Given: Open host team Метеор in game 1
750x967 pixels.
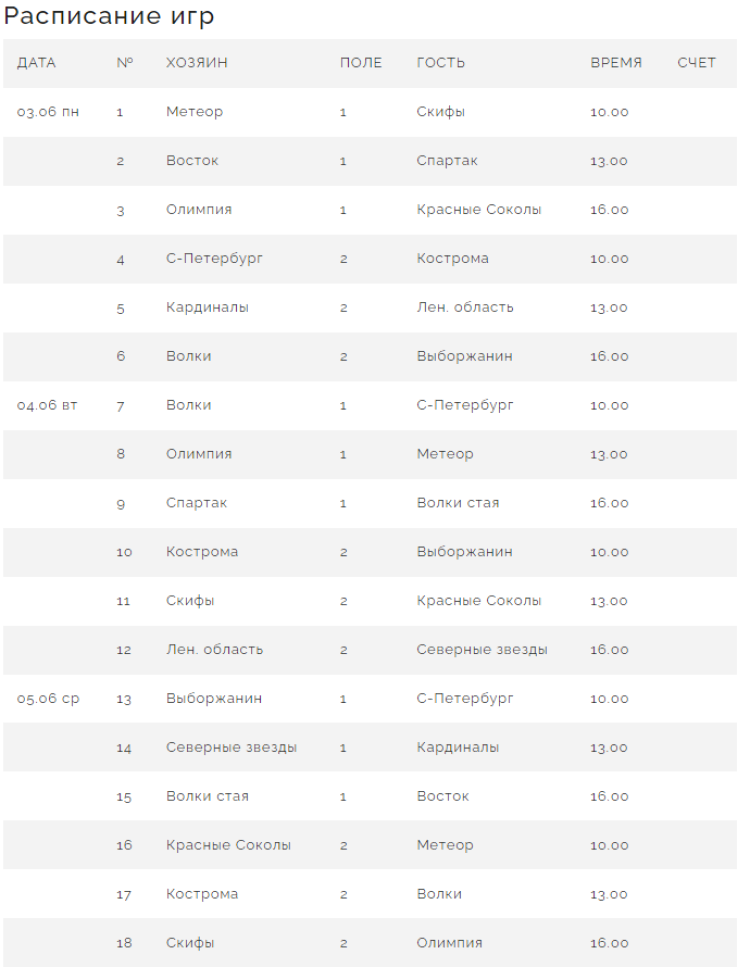Looking at the screenshot, I should click(194, 112).
